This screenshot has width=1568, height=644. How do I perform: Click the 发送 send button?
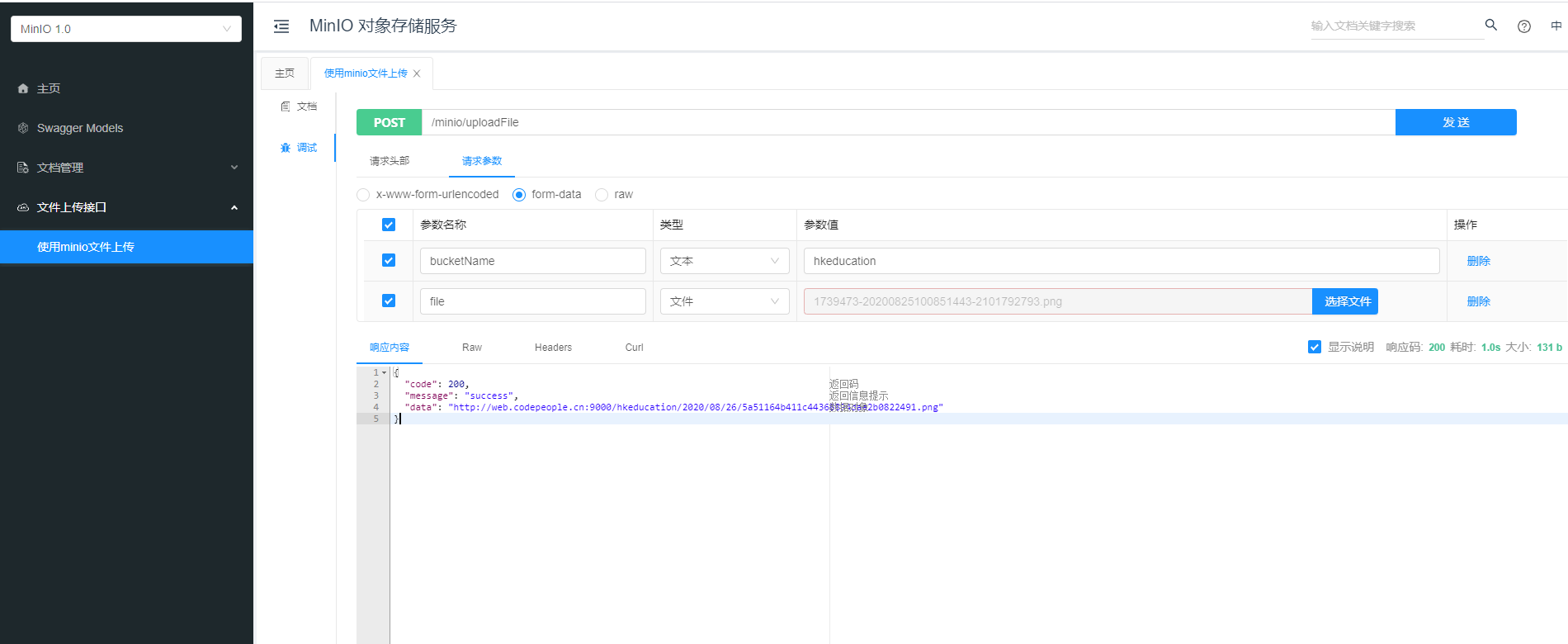click(1456, 122)
